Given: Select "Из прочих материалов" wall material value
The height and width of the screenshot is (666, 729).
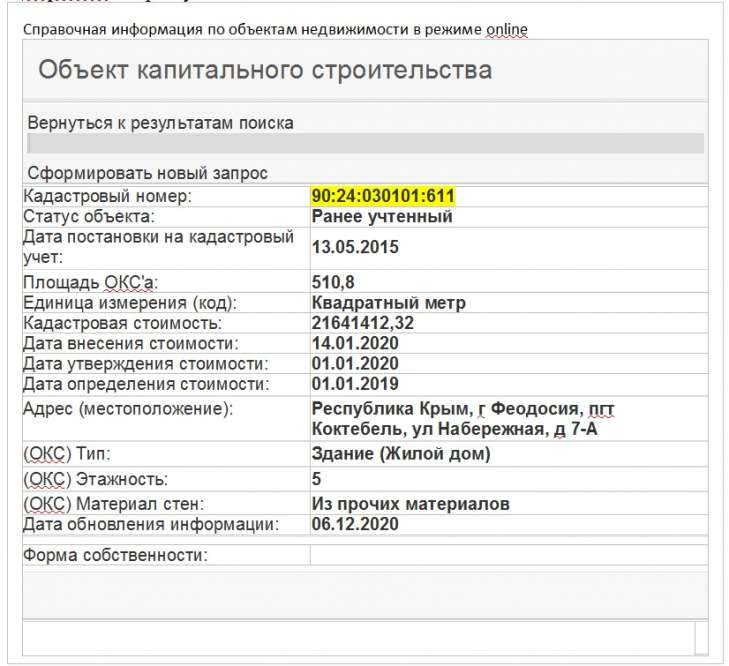Looking at the screenshot, I should tap(410, 504).
